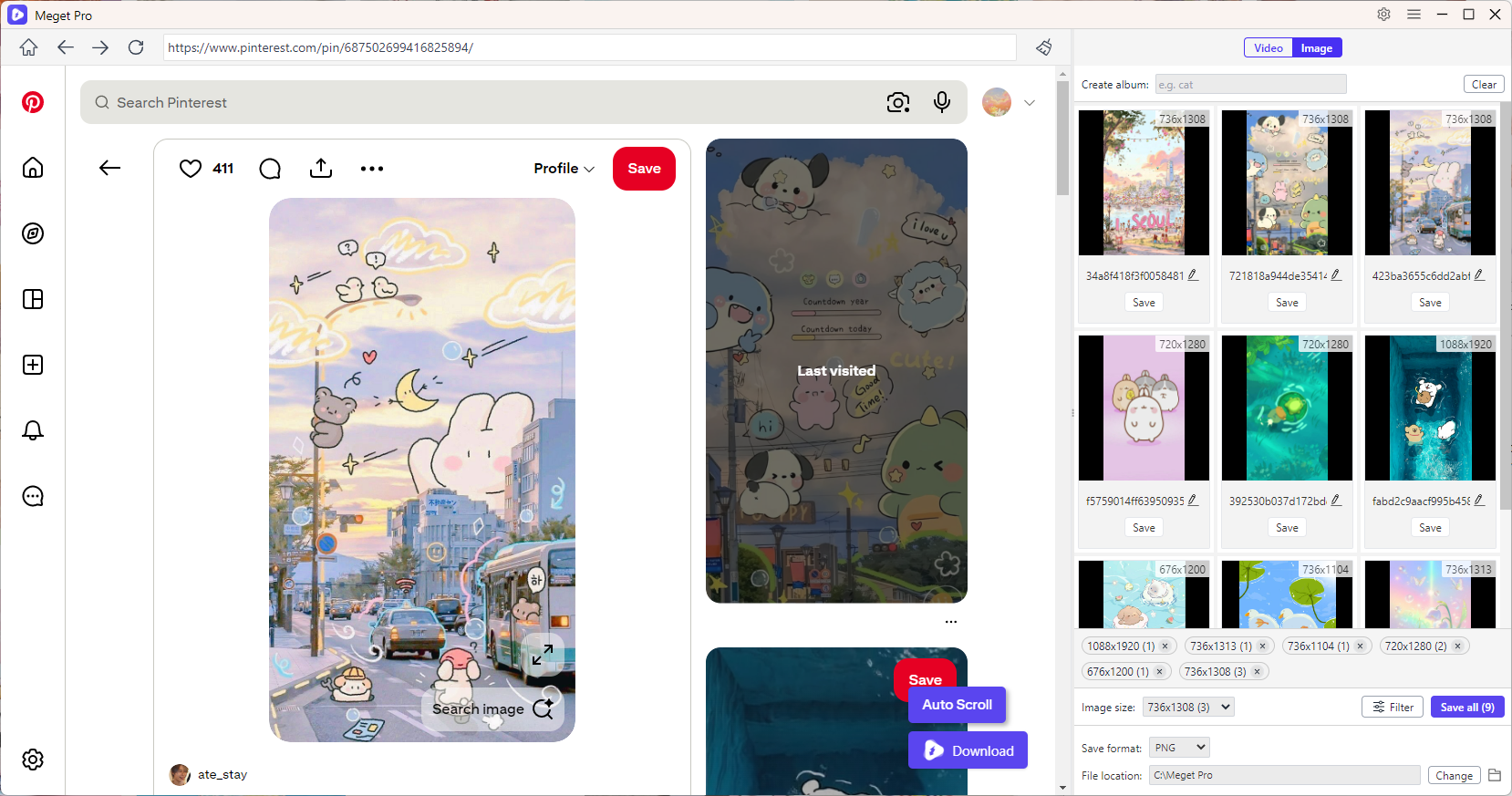Share the pin with upload icon

321,168
